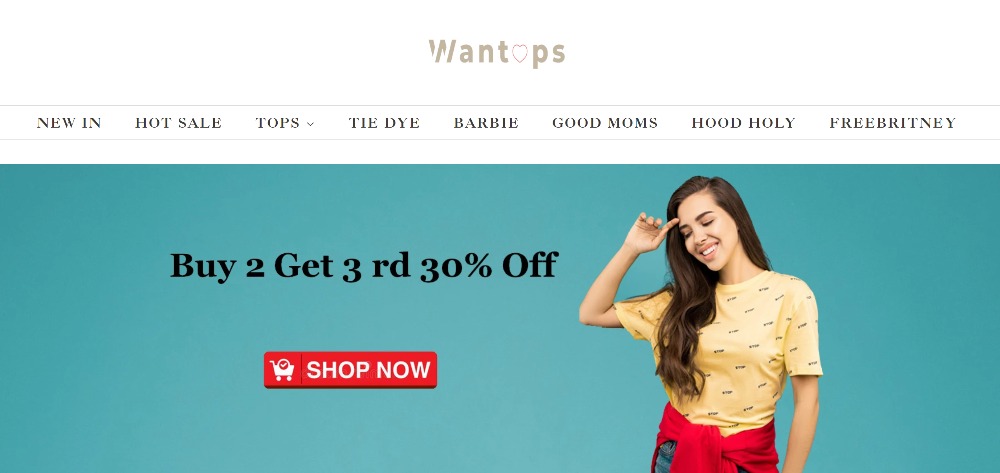Select the TIE DYE category

click(385, 123)
